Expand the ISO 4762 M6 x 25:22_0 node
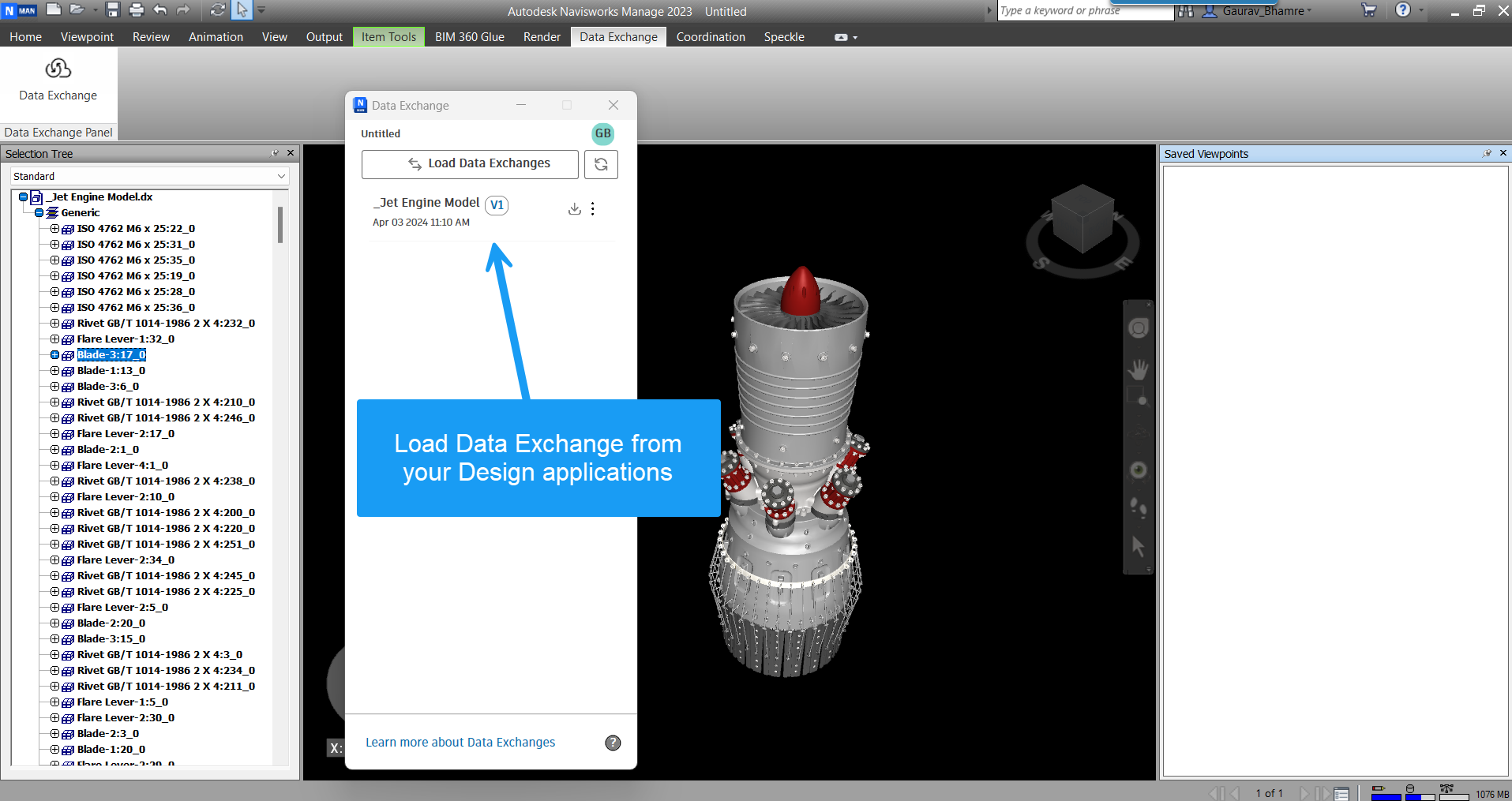This screenshot has height=801, width=1512. coord(54,229)
